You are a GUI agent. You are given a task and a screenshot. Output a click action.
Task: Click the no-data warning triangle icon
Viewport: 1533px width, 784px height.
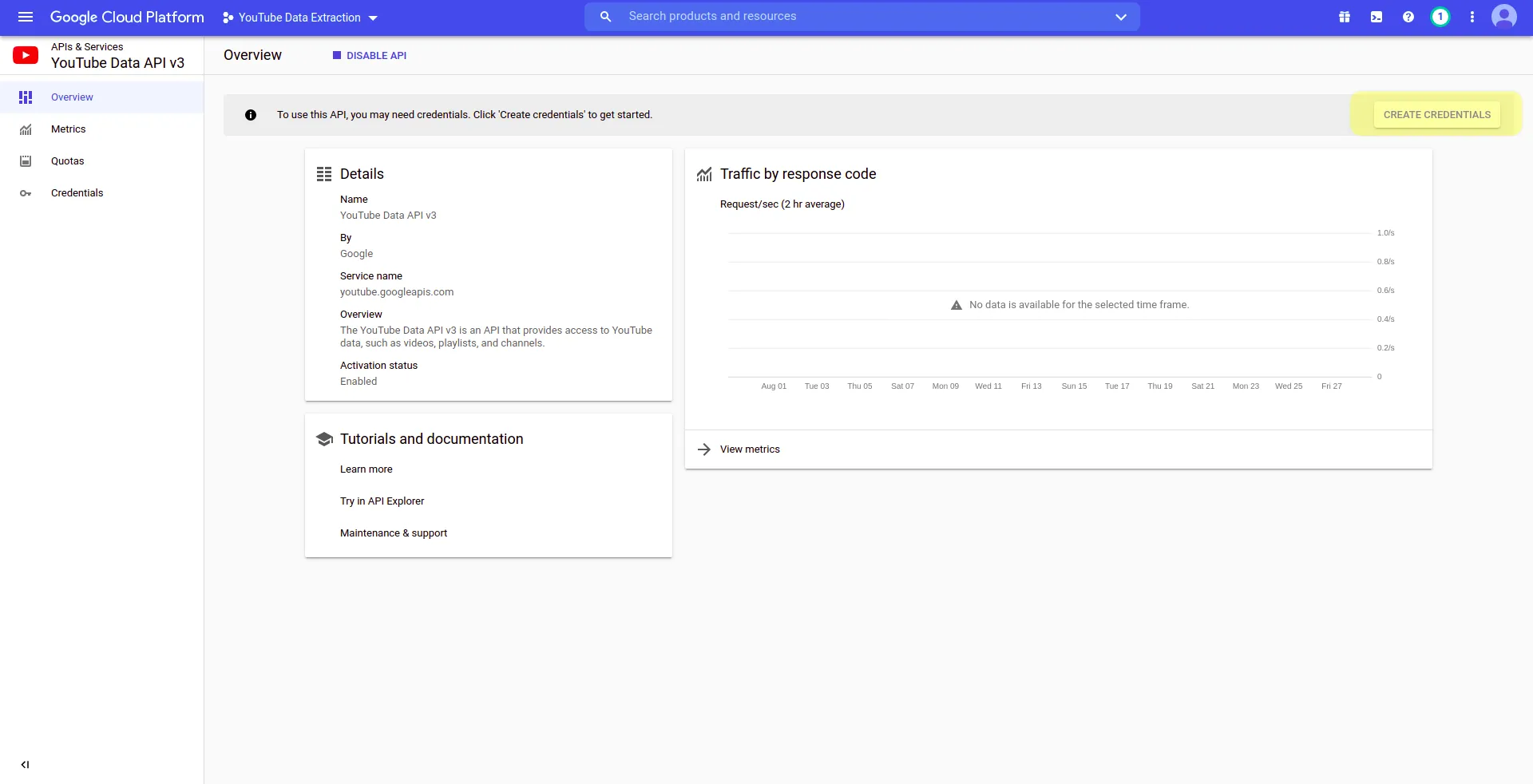coord(957,305)
